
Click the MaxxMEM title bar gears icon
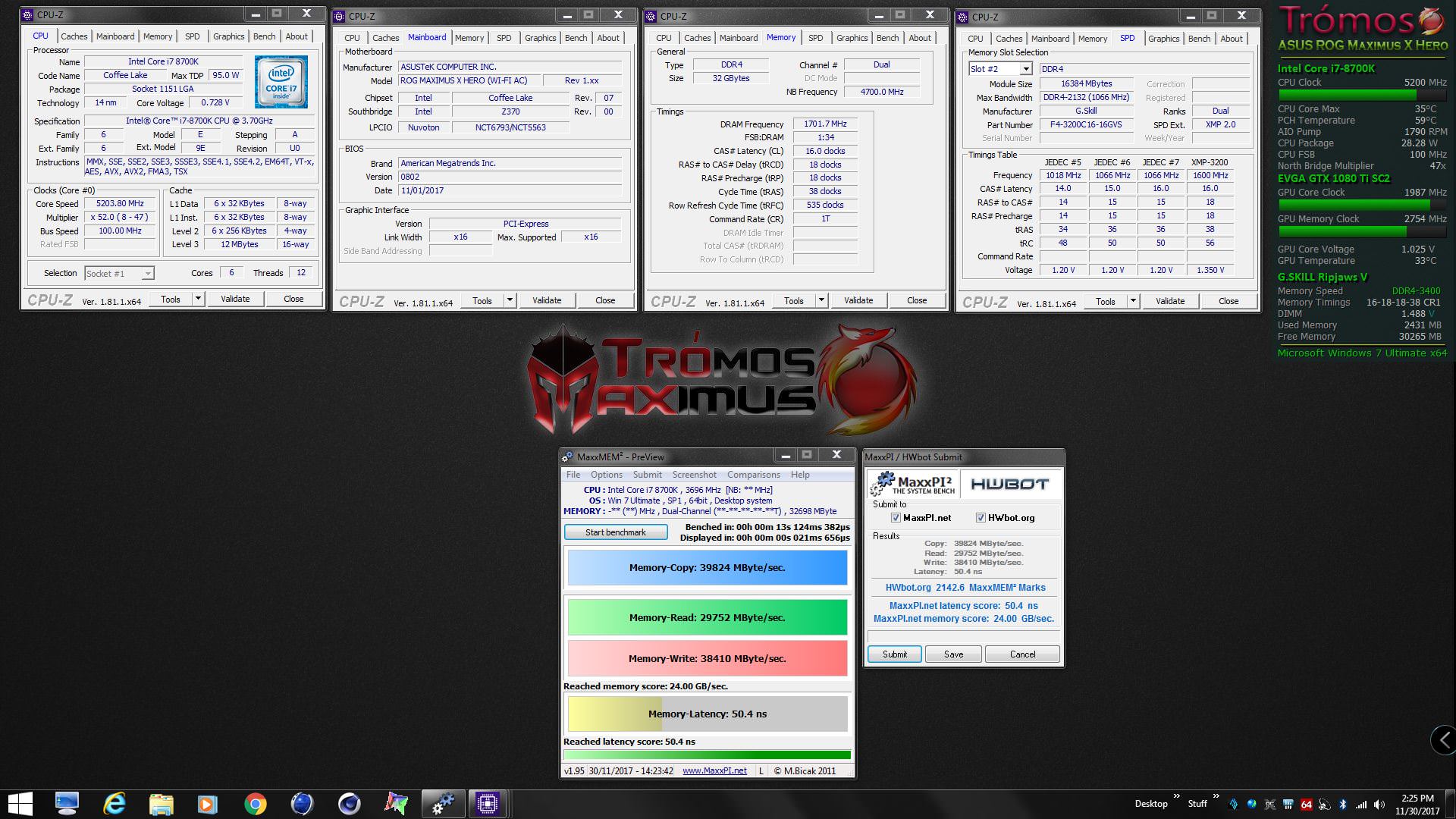click(567, 457)
